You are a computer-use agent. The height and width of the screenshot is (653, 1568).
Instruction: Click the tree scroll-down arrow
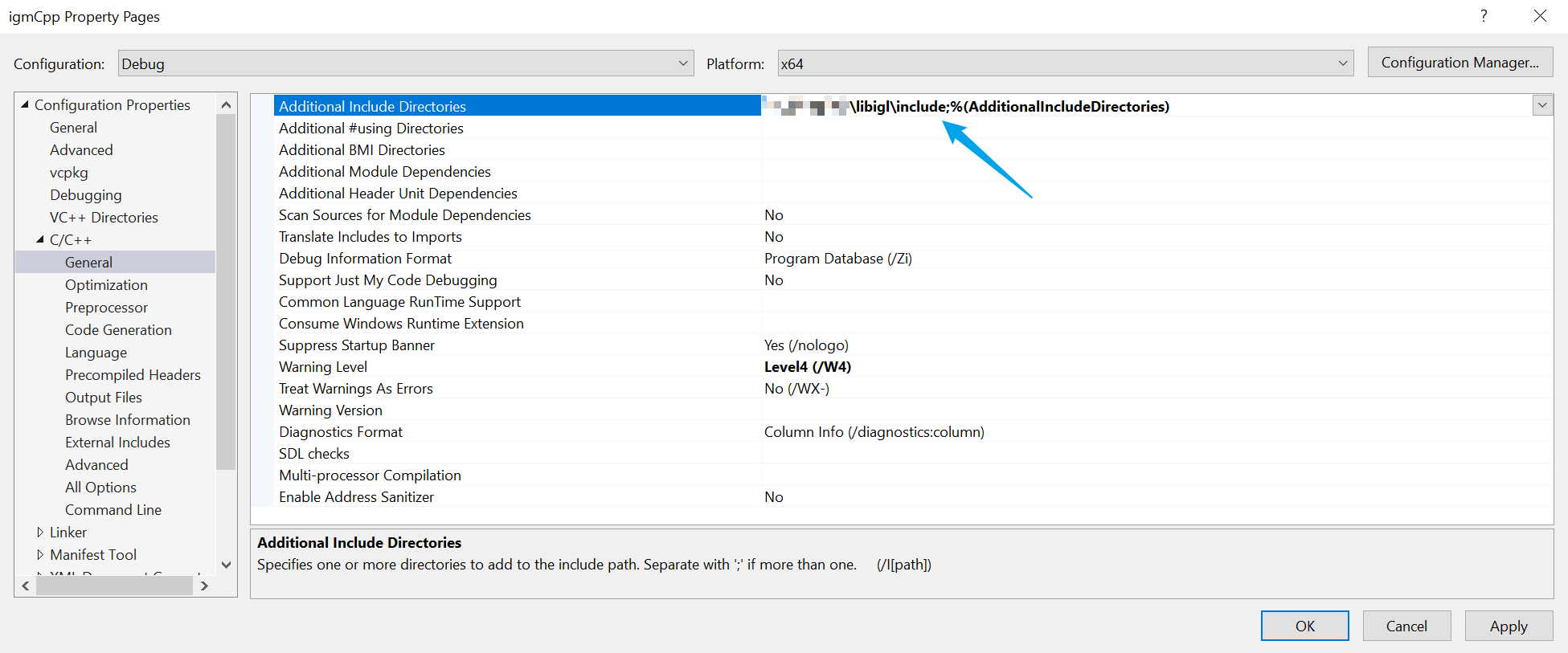pyautogui.click(x=226, y=565)
